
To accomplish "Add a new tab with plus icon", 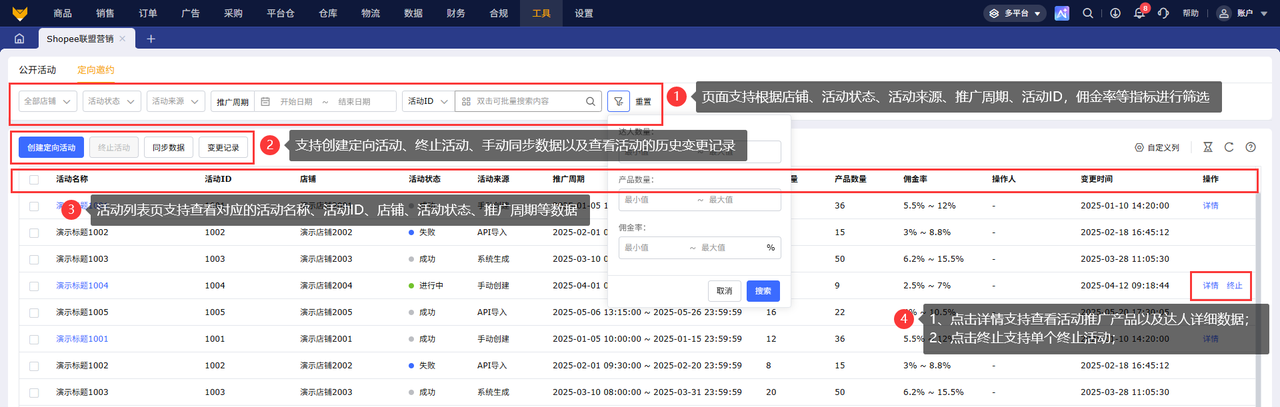I will tap(151, 38).
